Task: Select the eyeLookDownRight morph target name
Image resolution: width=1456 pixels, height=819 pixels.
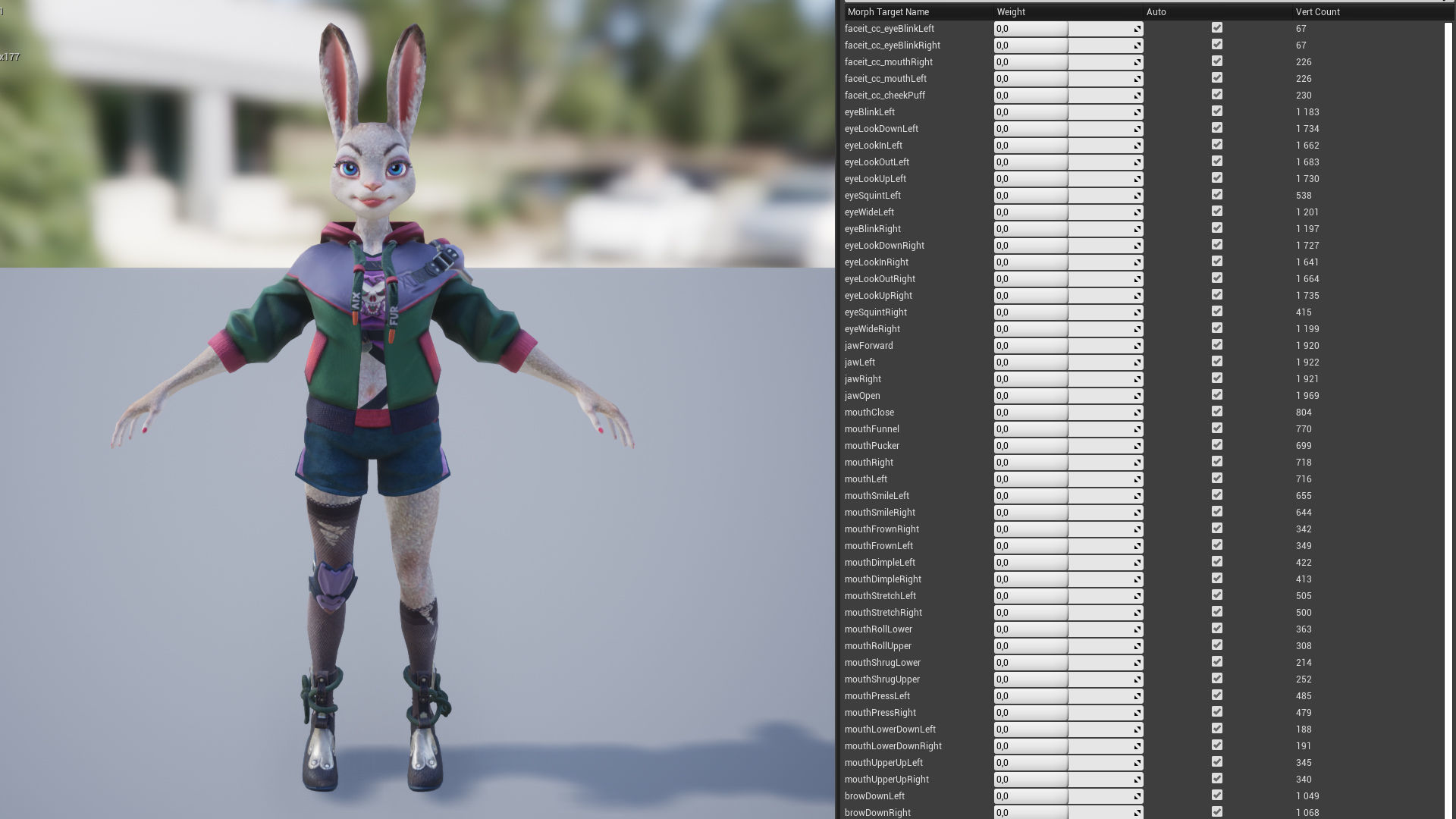Action: point(884,246)
